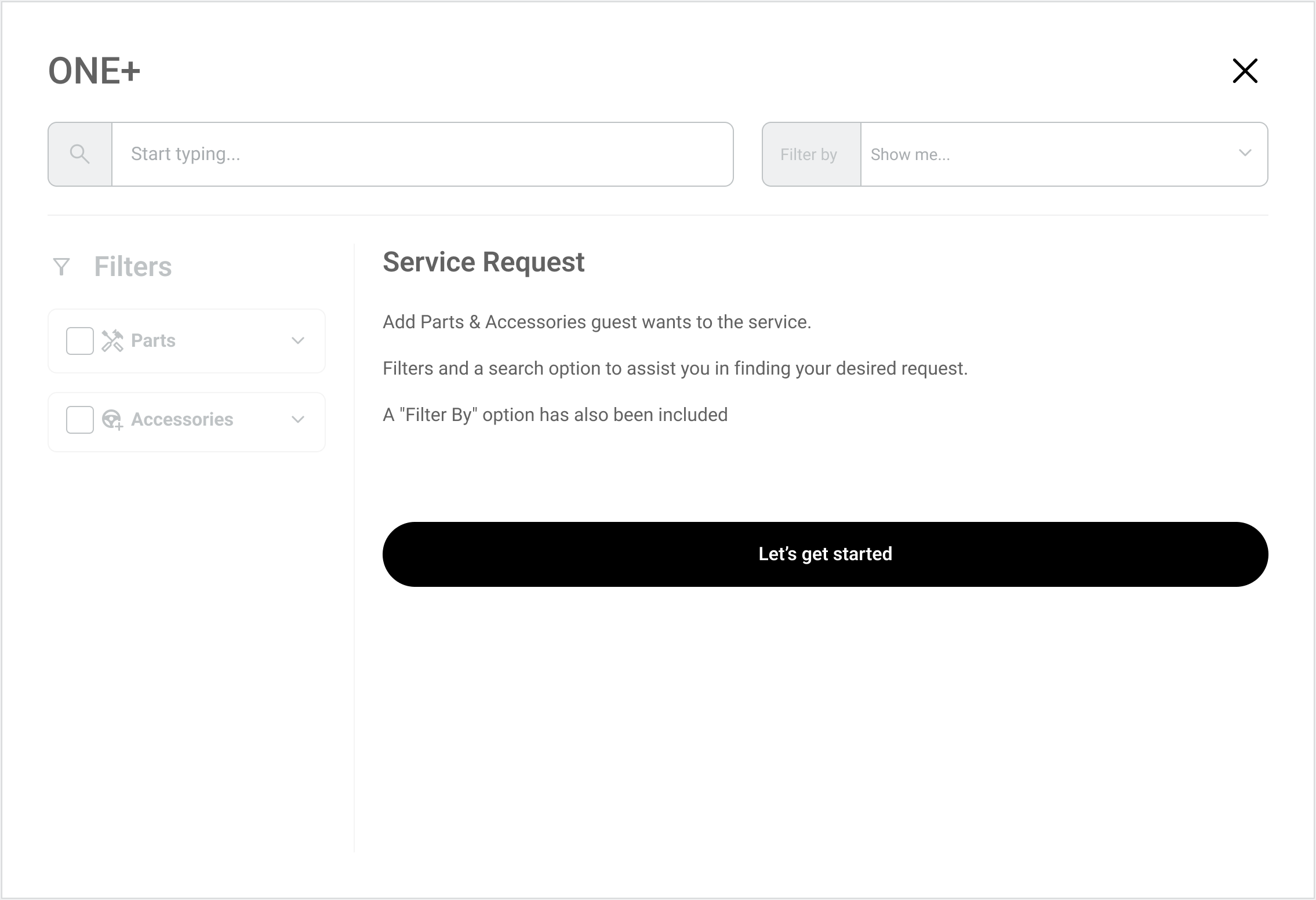Click the Show me placeholder text
This screenshot has height=900, width=1316.
pos(910,154)
